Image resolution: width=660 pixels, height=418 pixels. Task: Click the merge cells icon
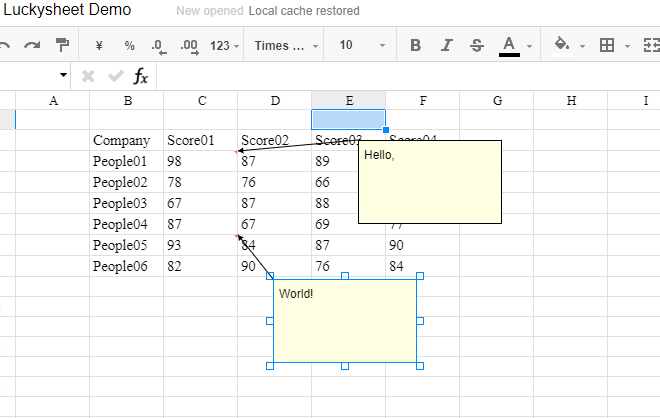652,45
